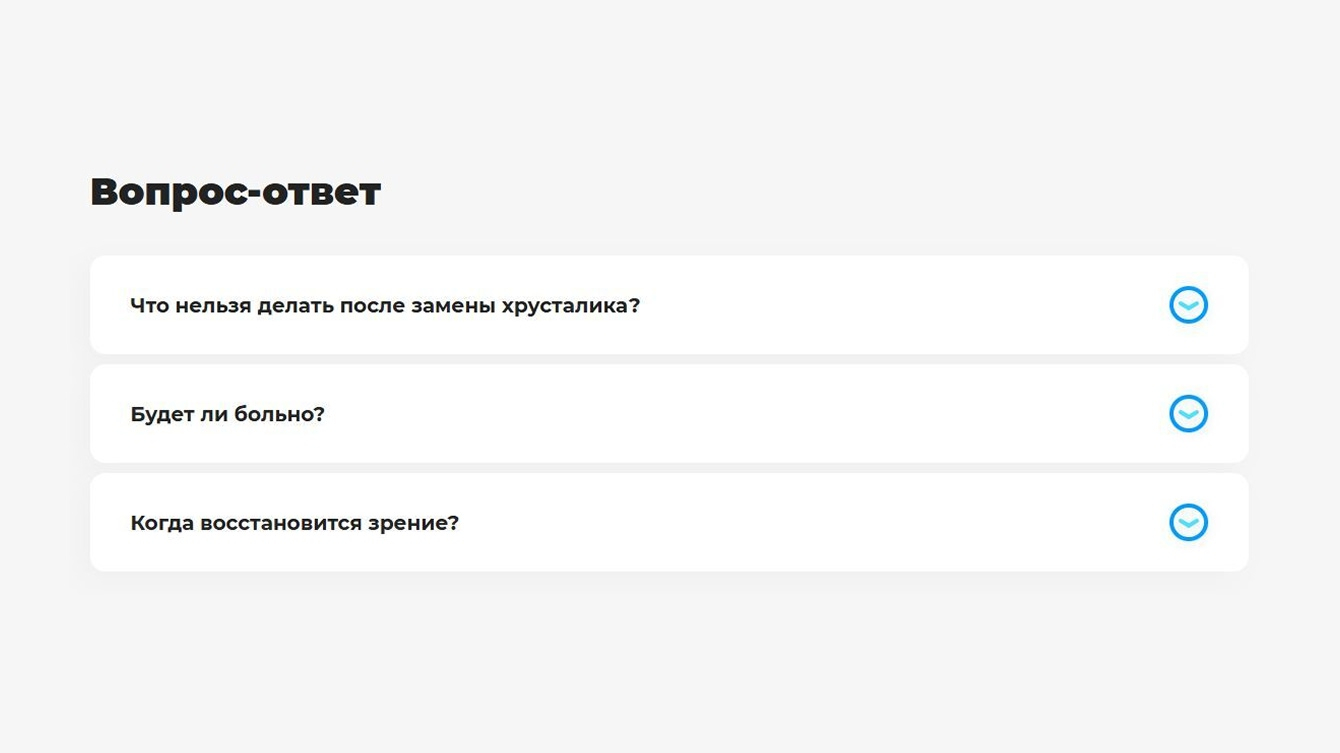Click the question text "Что нельзя делать после замены хрусталика?"
This screenshot has width=1340, height=753.
[384, 305]
